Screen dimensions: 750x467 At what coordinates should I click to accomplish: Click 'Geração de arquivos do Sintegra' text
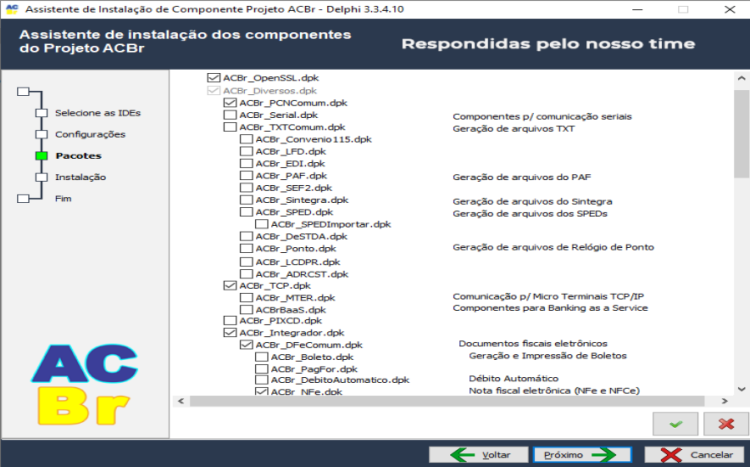point(532,201)
